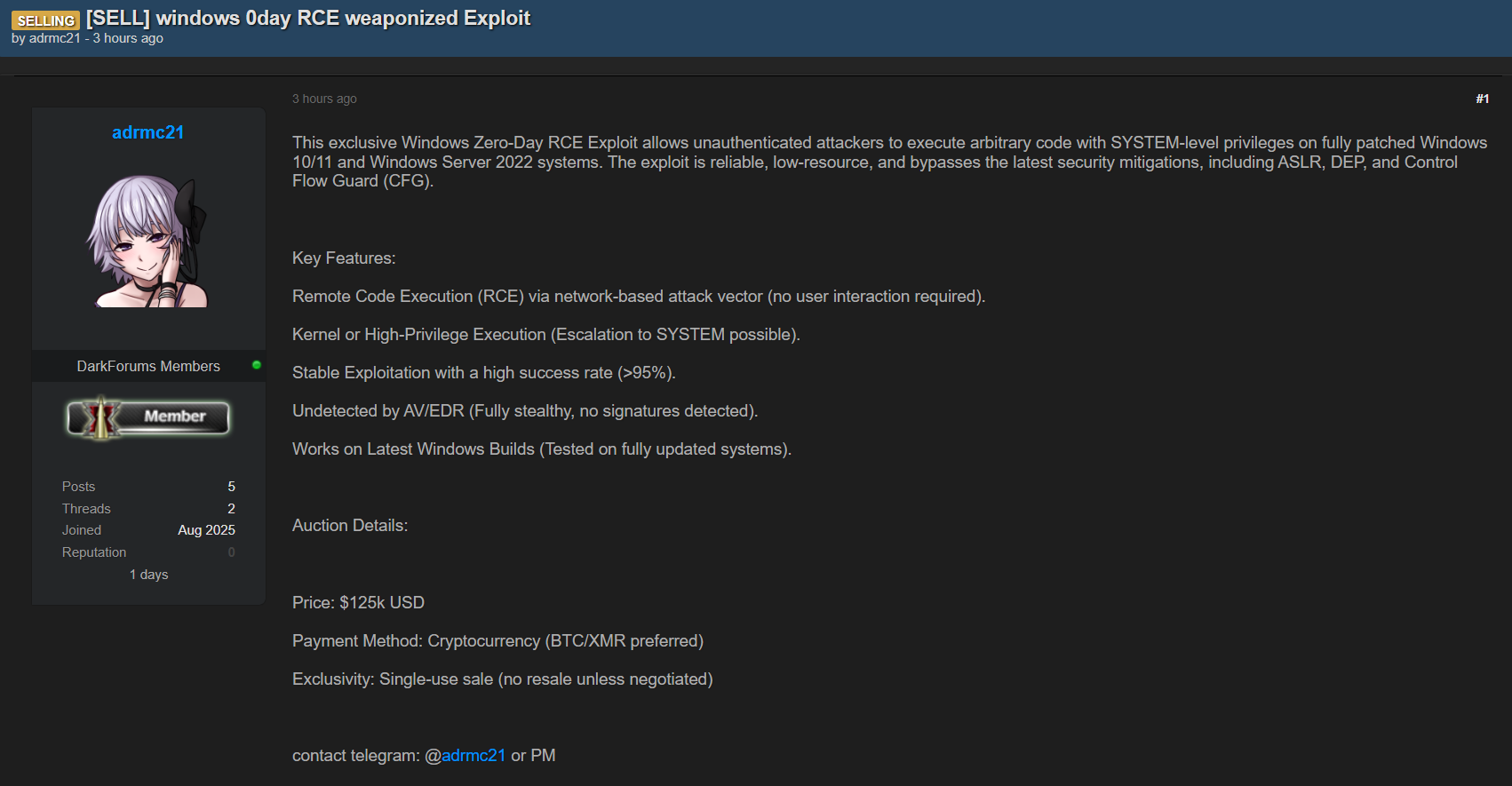1512x786 pixels.
Task: Open the adrmc21 avatar picture
Action: 148,241
